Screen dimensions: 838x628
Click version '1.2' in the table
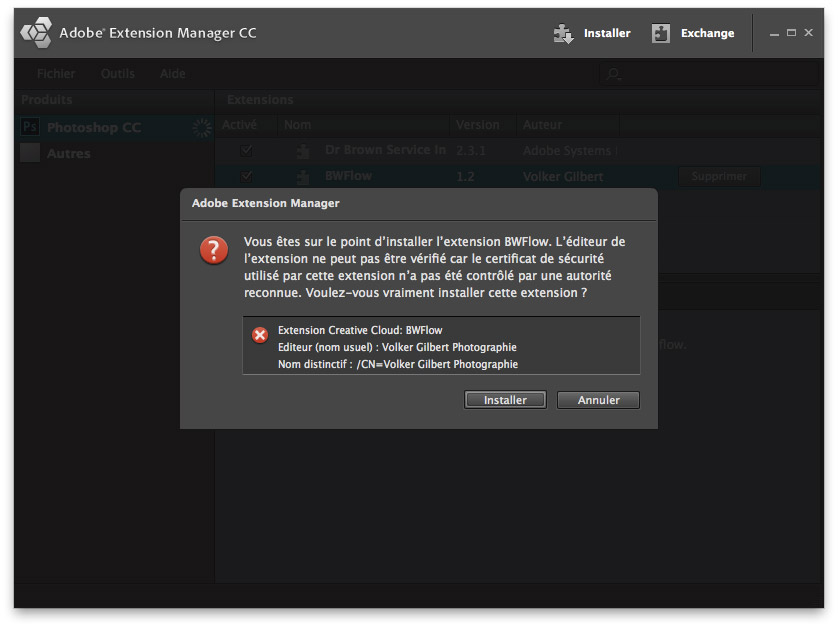465,177
